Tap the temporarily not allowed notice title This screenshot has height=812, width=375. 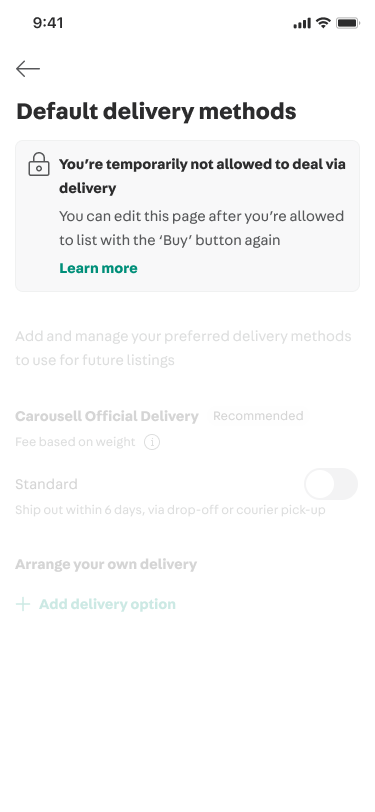coord(202,176)
